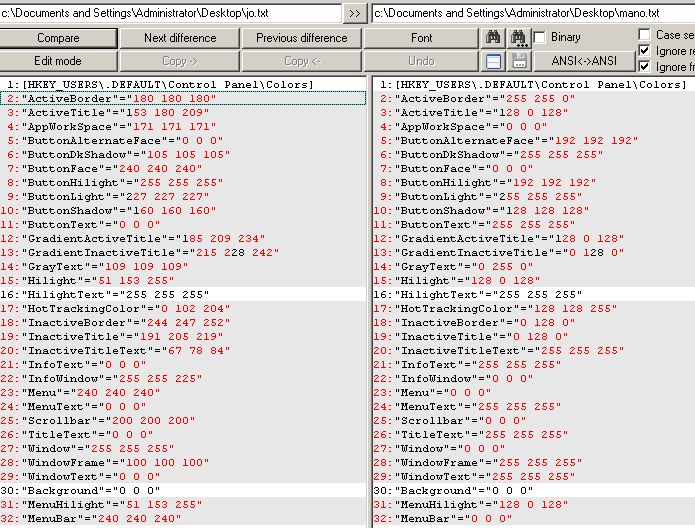Toggle the horizontal pane layout icon

493,61
